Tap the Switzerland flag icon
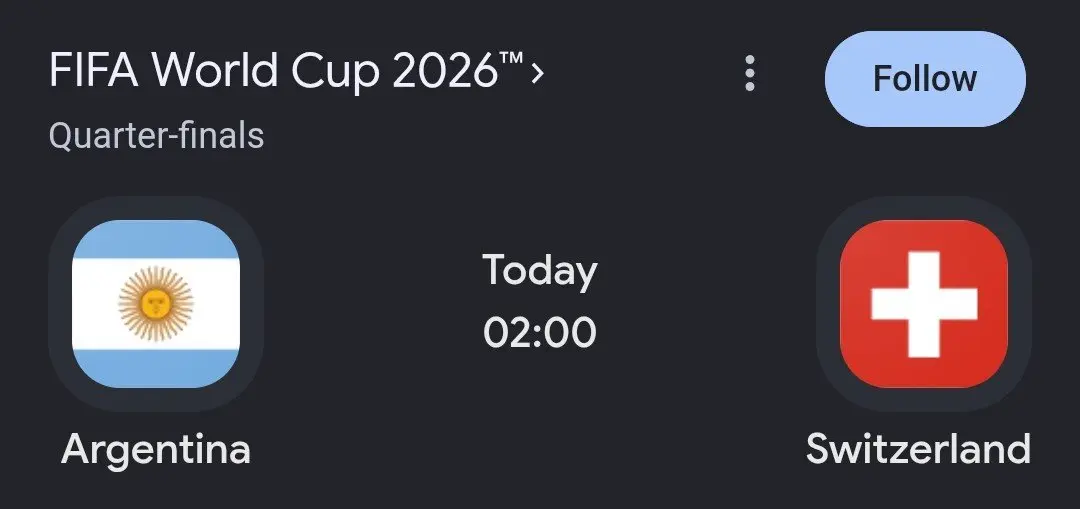This screenshot has height=509, width=1080. [x=924, y=304]
